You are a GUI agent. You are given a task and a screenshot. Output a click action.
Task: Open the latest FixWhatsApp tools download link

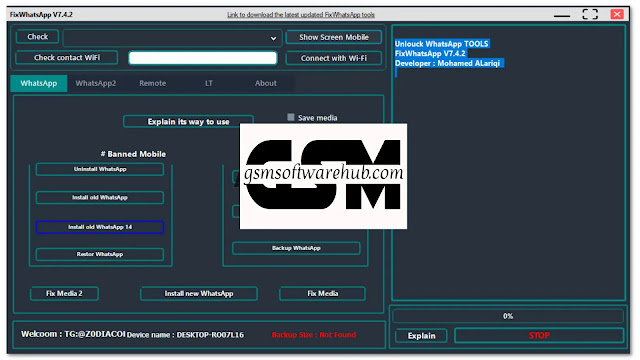tap(301, 15)
